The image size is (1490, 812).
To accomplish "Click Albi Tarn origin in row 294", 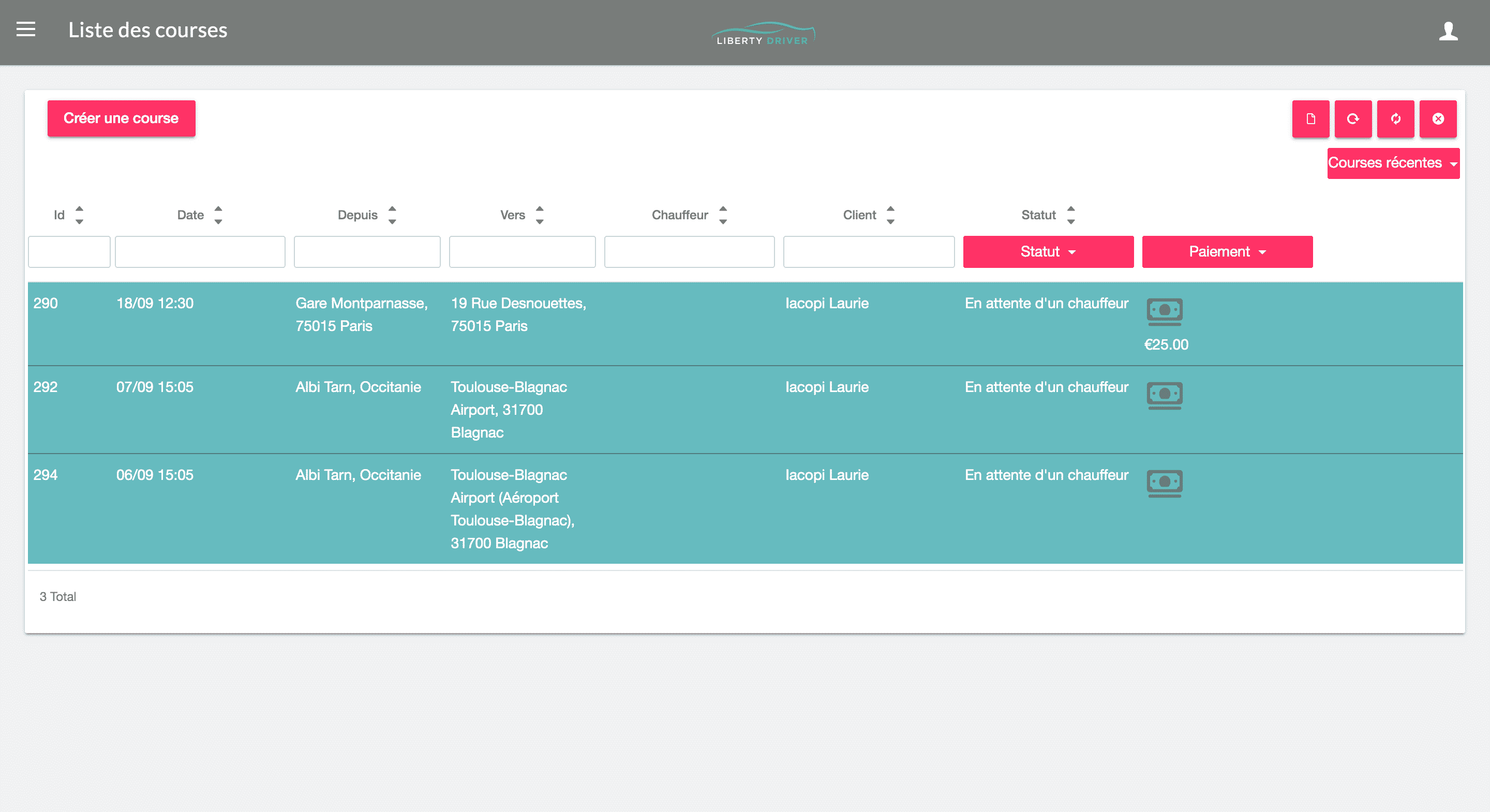I will click(x=358, y=475).
